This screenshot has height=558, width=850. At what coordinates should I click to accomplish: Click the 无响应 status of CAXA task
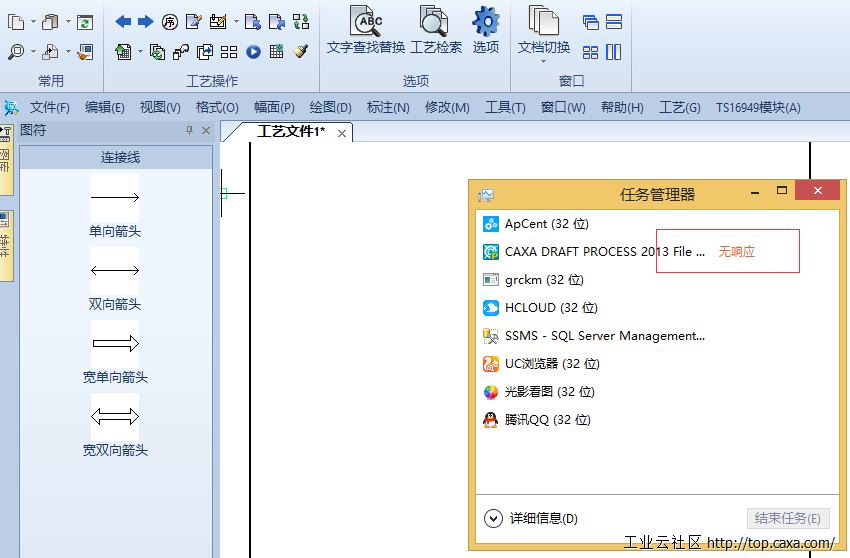coord(736,252)
